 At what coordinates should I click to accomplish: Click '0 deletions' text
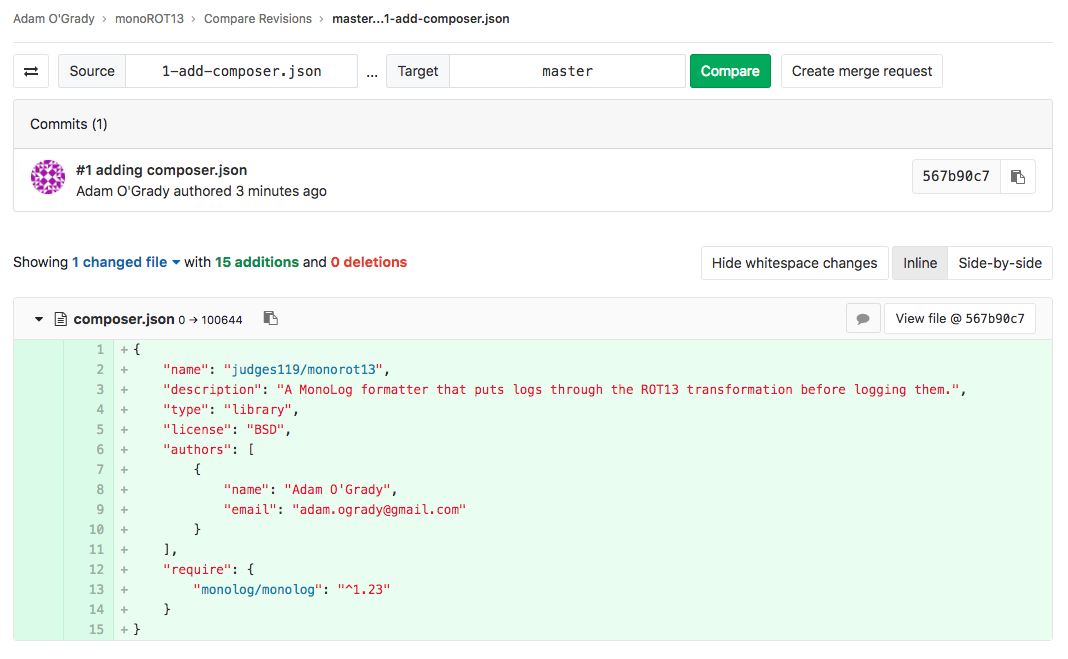click(x=368, y=262)
